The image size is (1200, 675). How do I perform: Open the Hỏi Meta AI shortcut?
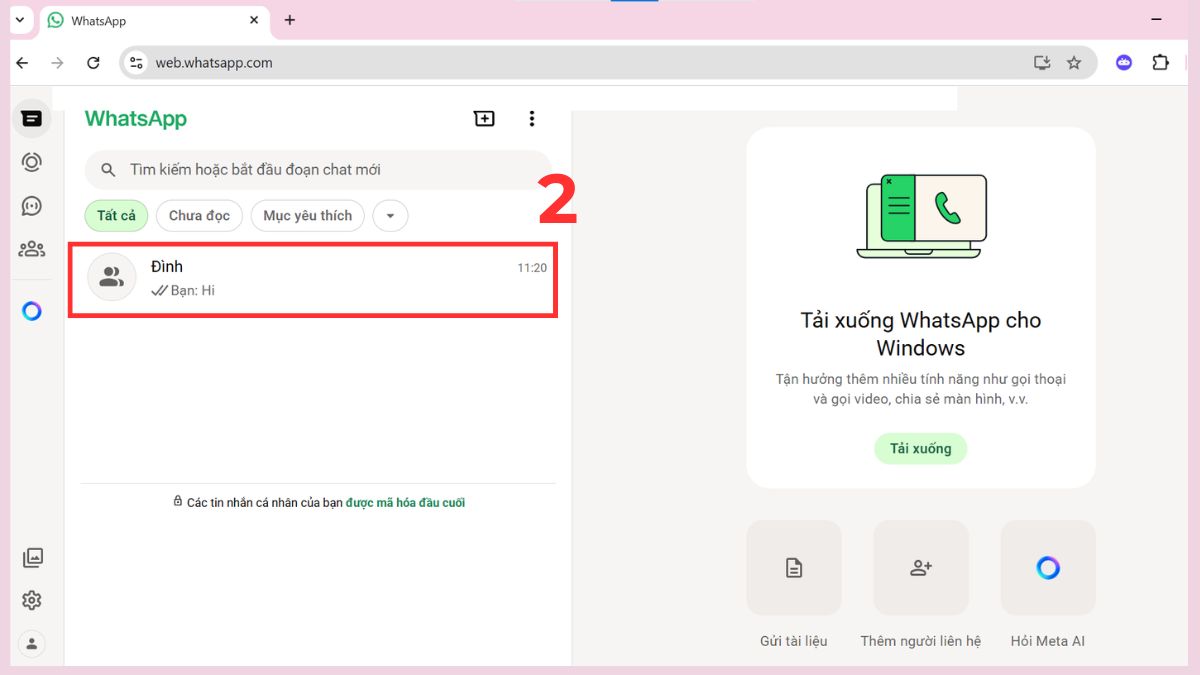[1047, 567]
